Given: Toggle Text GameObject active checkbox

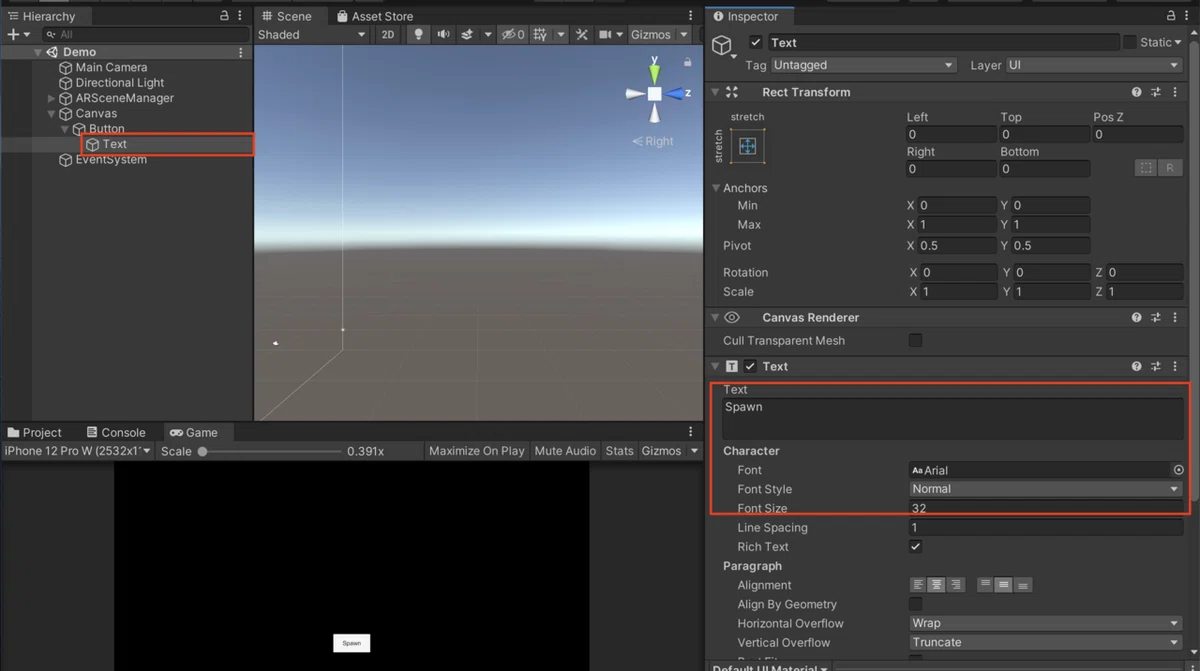Looking at the screenshot, I should point(755,42).
